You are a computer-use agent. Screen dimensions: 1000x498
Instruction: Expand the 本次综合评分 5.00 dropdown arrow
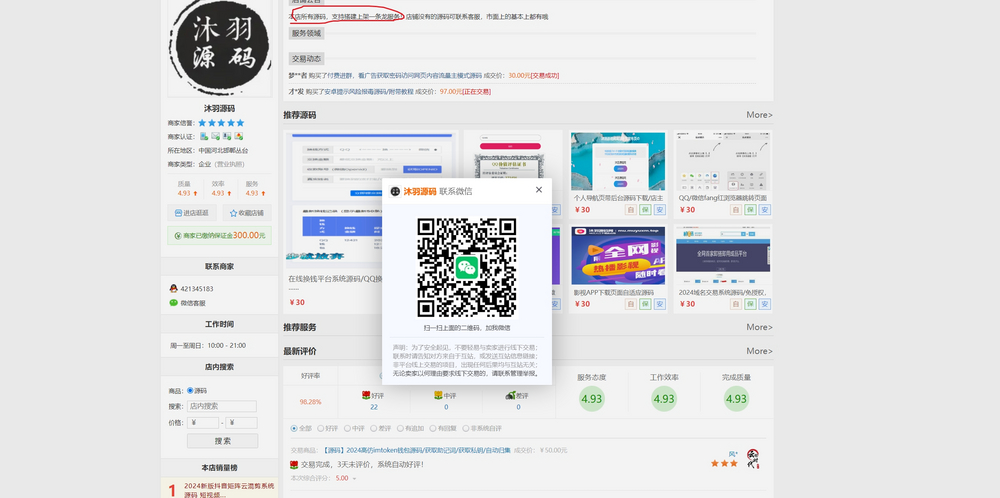click(356, 478)
